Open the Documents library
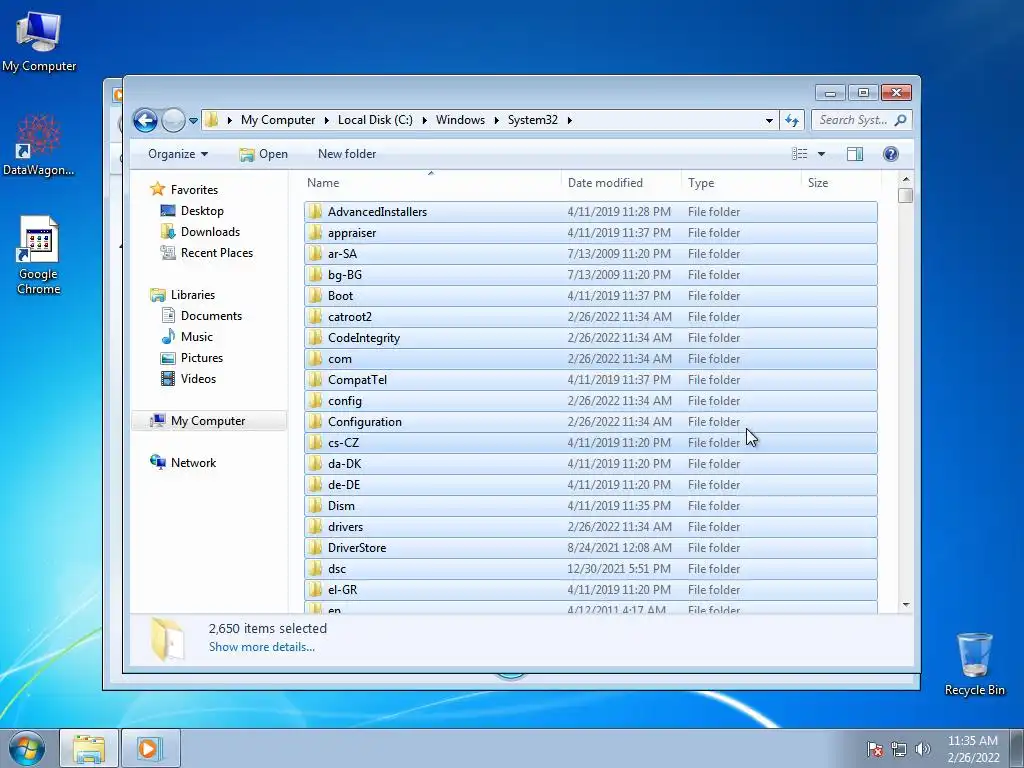 [211, 316]
